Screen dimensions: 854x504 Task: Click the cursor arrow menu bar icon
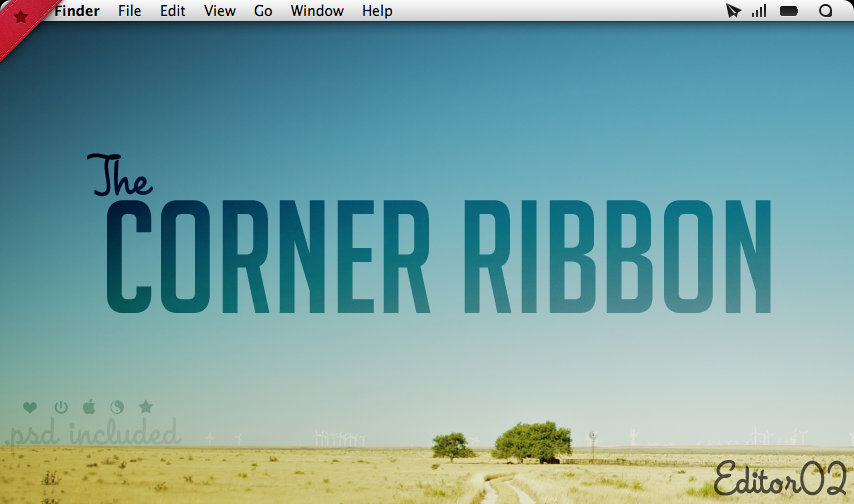pos(733,11)
